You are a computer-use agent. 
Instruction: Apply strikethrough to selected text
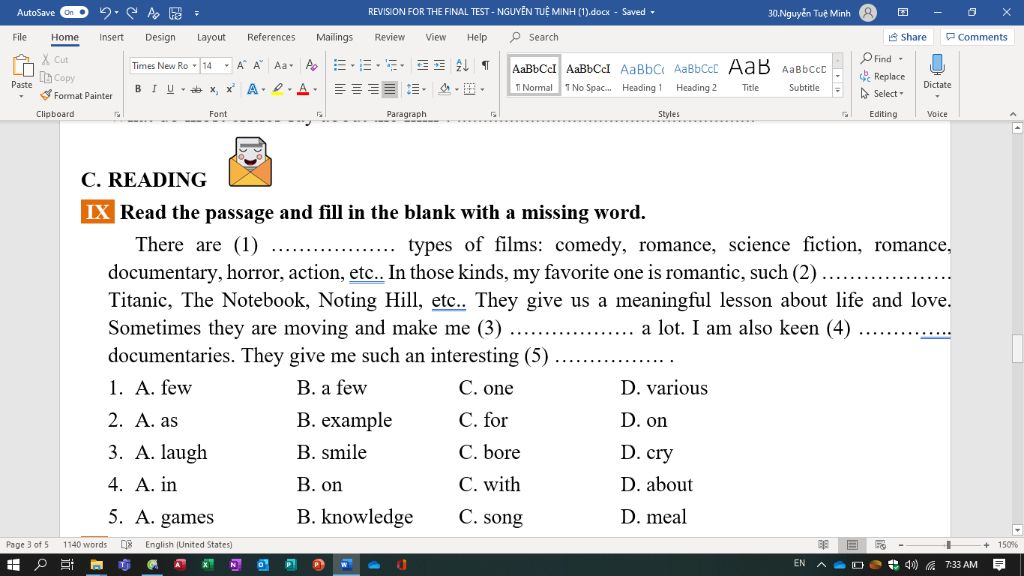196,89
